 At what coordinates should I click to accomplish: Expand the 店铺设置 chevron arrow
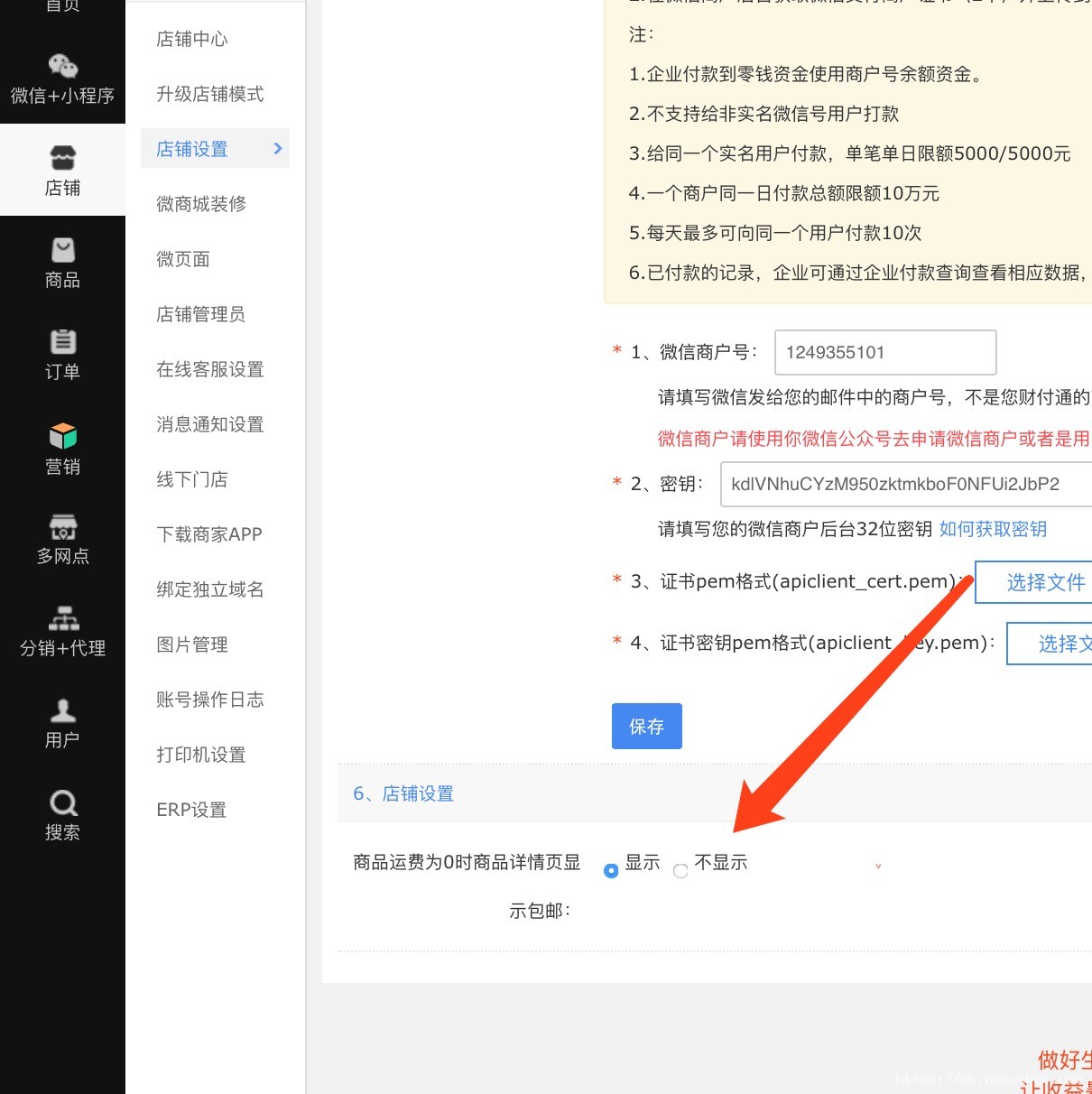coord(278,148)
